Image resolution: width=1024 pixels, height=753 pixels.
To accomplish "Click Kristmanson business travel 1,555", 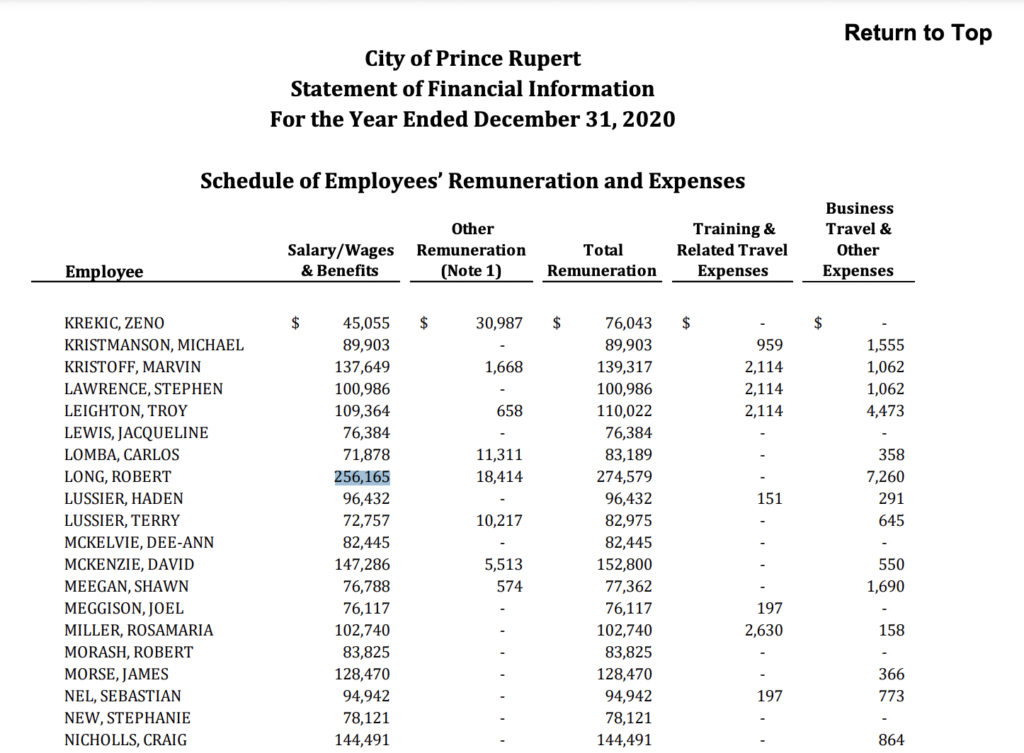I will 886,345.
